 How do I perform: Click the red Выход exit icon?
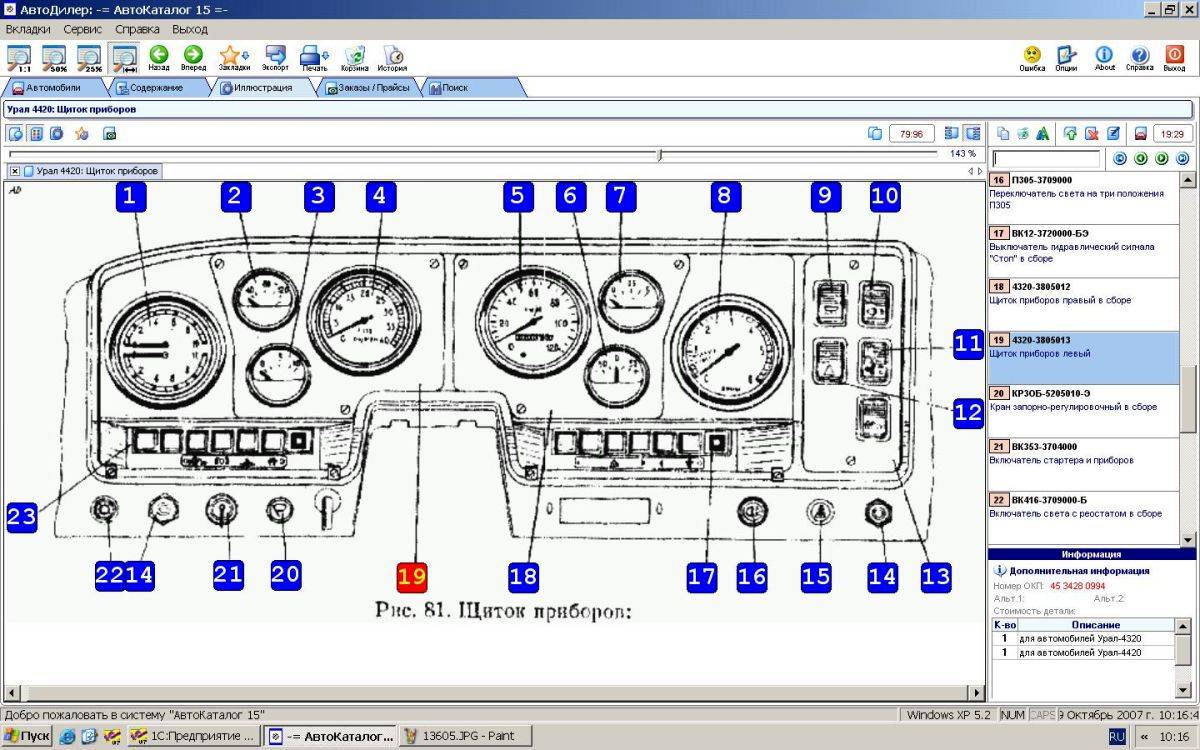pyautogui.click(x=1174, y=58)
